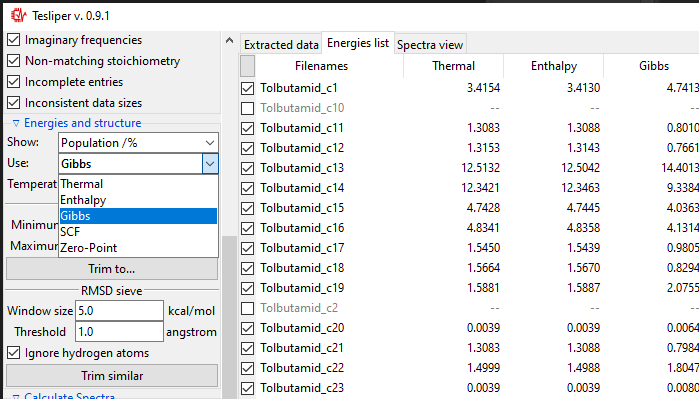Open the Spectra view tab
This screenshot has height=399, width=699.
[430, 45]
